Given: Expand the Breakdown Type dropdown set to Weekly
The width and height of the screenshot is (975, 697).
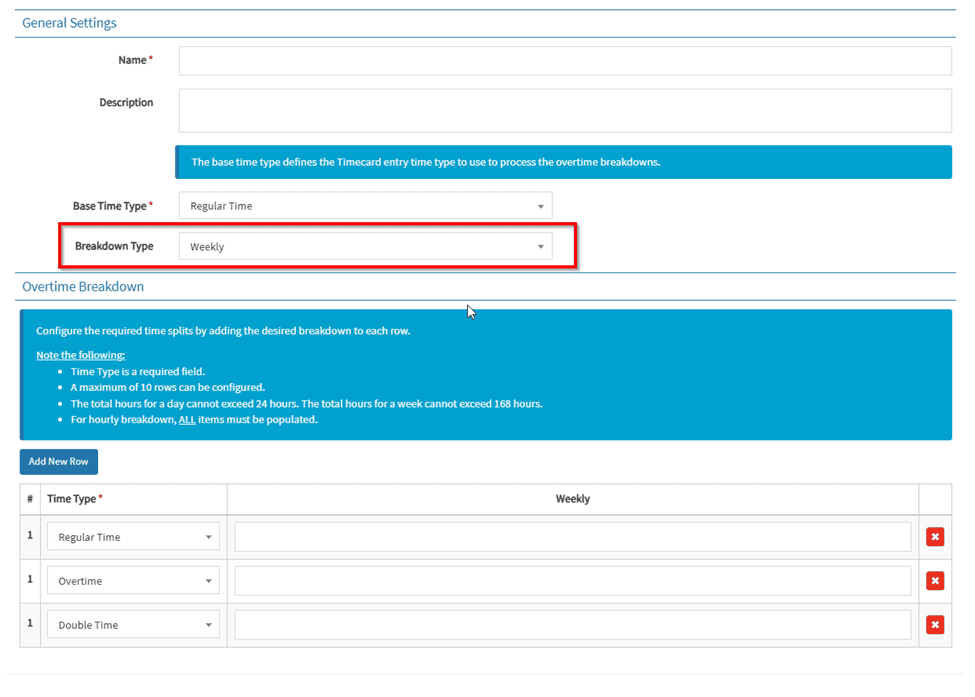Looking at the screenshot, I should pyautogui.click(x=365, y=247).
